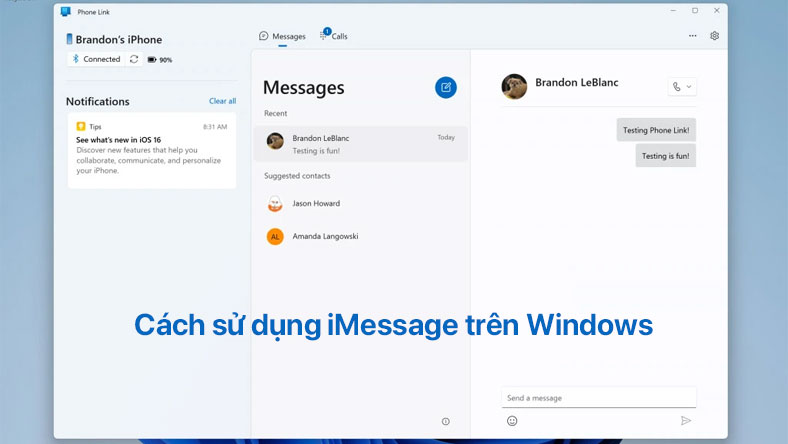Click the Tips app icon in notification
The height and width of the screenshot is (444, 788).
[x=81, y=126]
